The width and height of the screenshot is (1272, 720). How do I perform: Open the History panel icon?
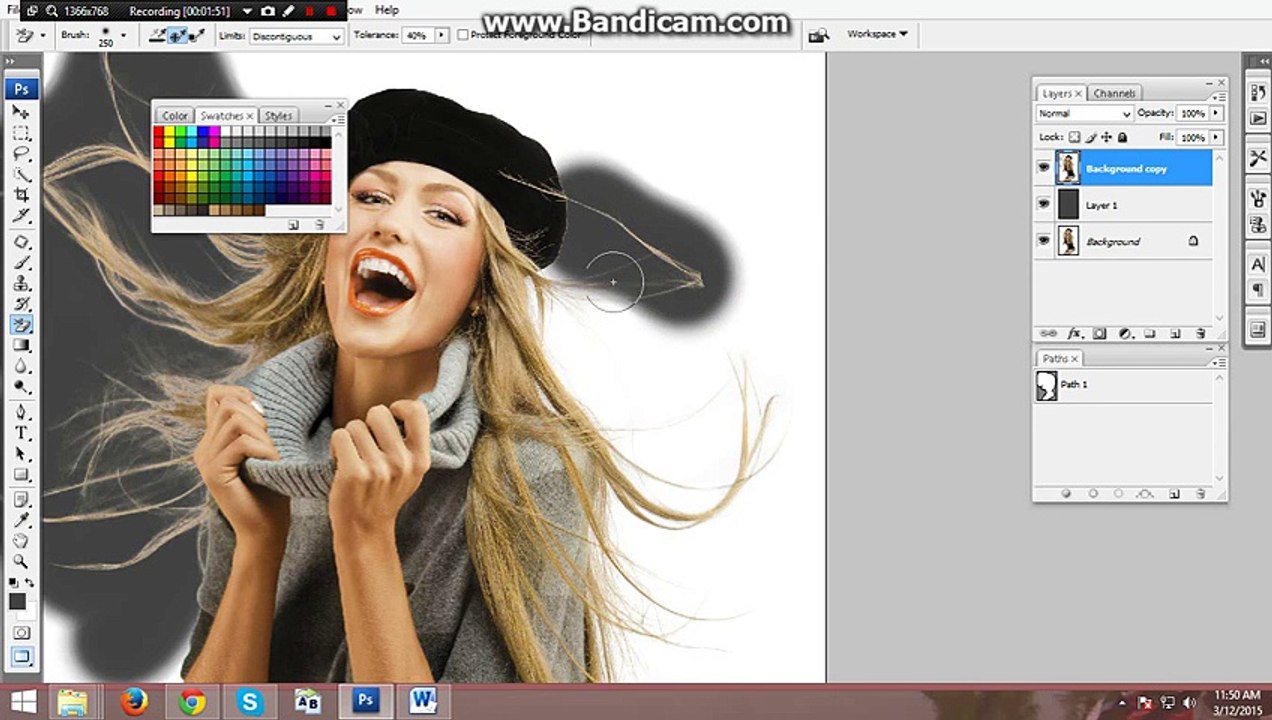click(1257, 93)
